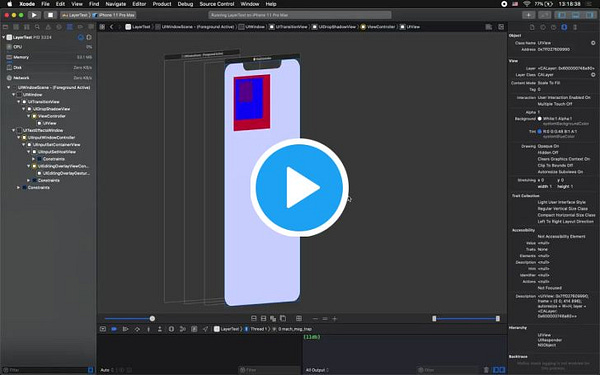
Task: Click the Debug Memory Graph icon in debug bar
Action: tap(183, 329)
